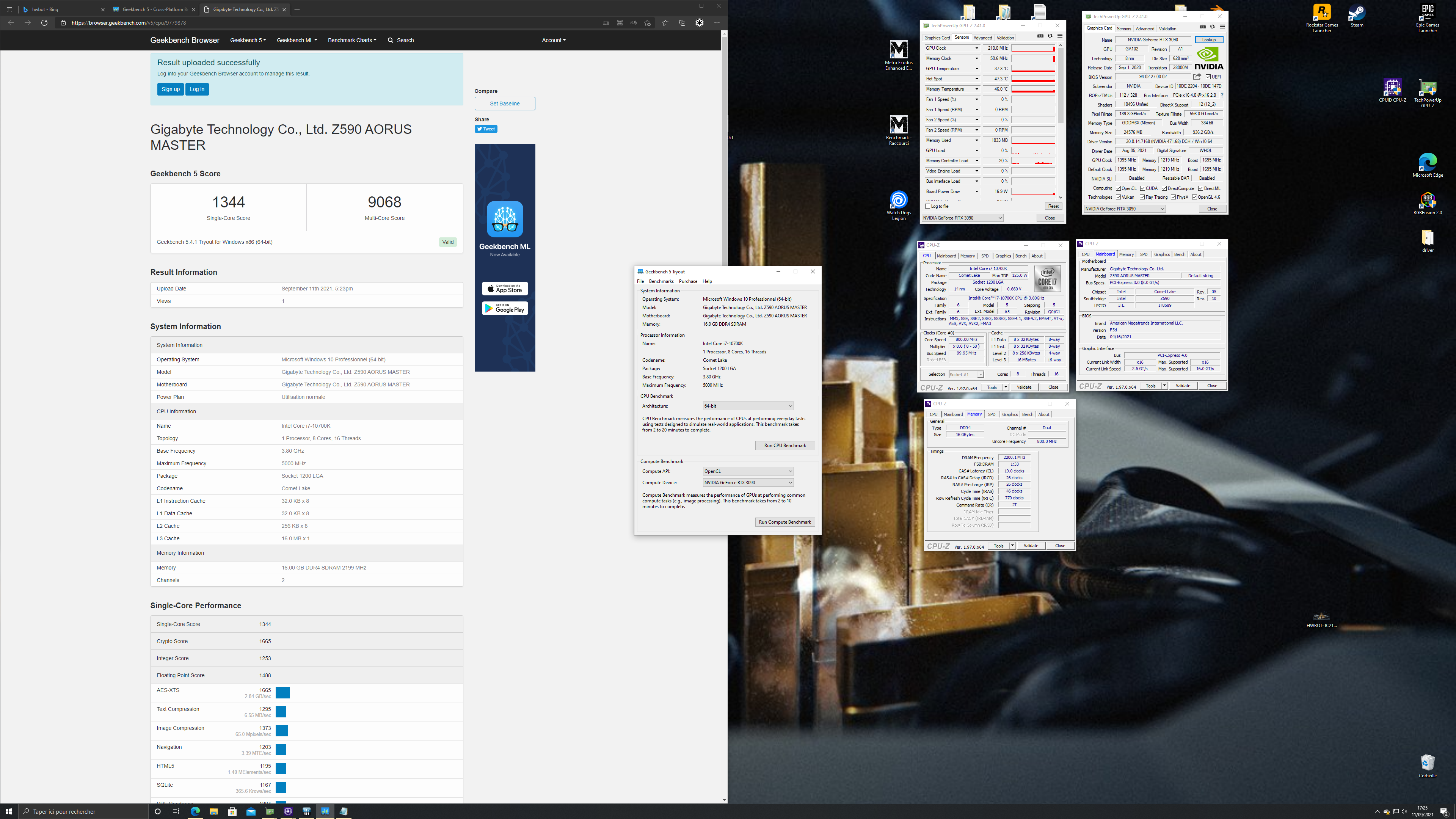
Task: Toggle CUDA checkbox in GPU-Z
Action: (1143, 188)
